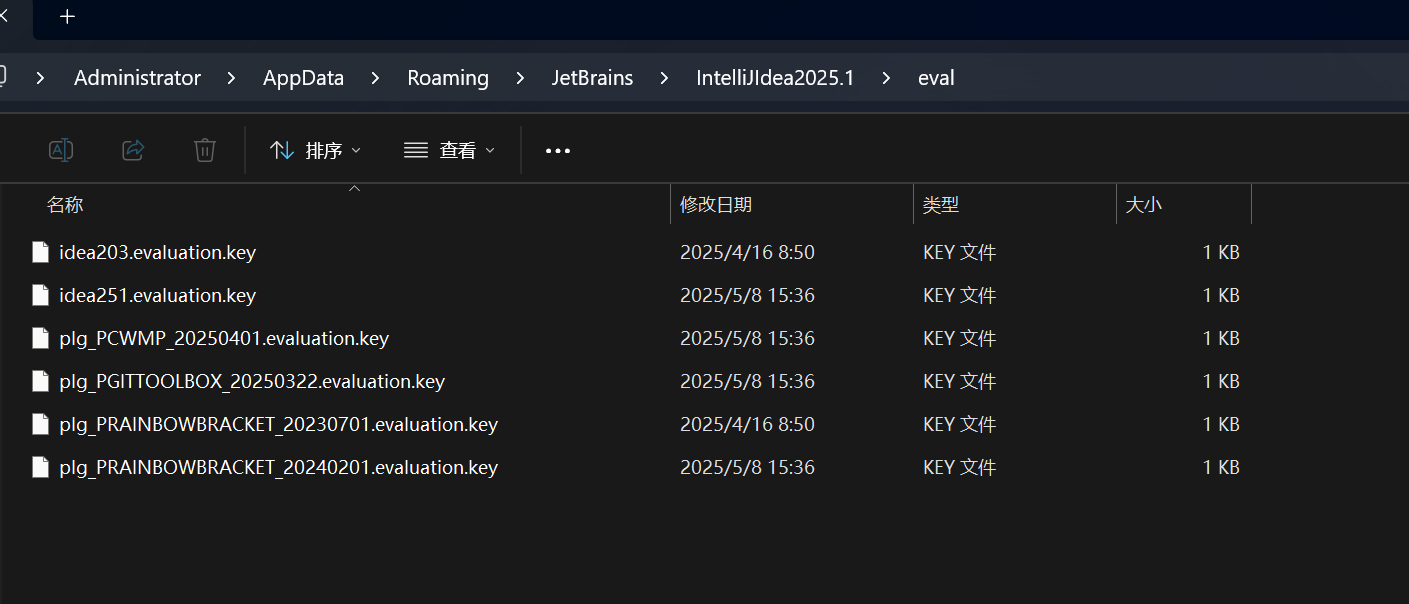Expand the chevron between Roaming and JetBrains
Screen dimensions: 1409x604
click(520, 78)
